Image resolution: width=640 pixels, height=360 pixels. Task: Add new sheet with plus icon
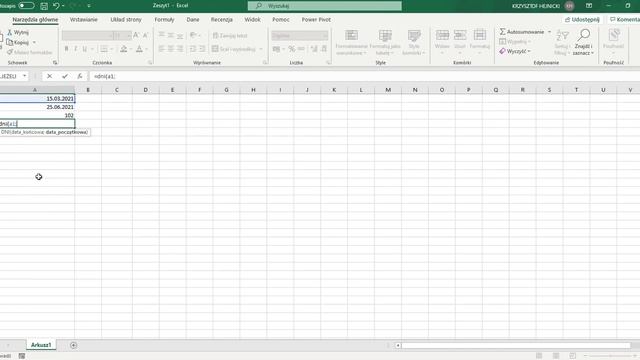pos(73,345)
